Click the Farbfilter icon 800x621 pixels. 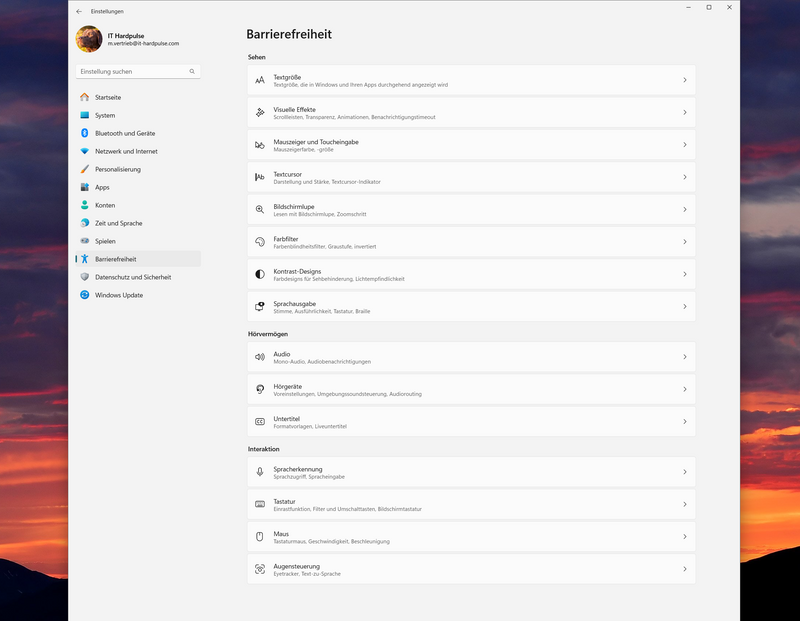(260, 242)
